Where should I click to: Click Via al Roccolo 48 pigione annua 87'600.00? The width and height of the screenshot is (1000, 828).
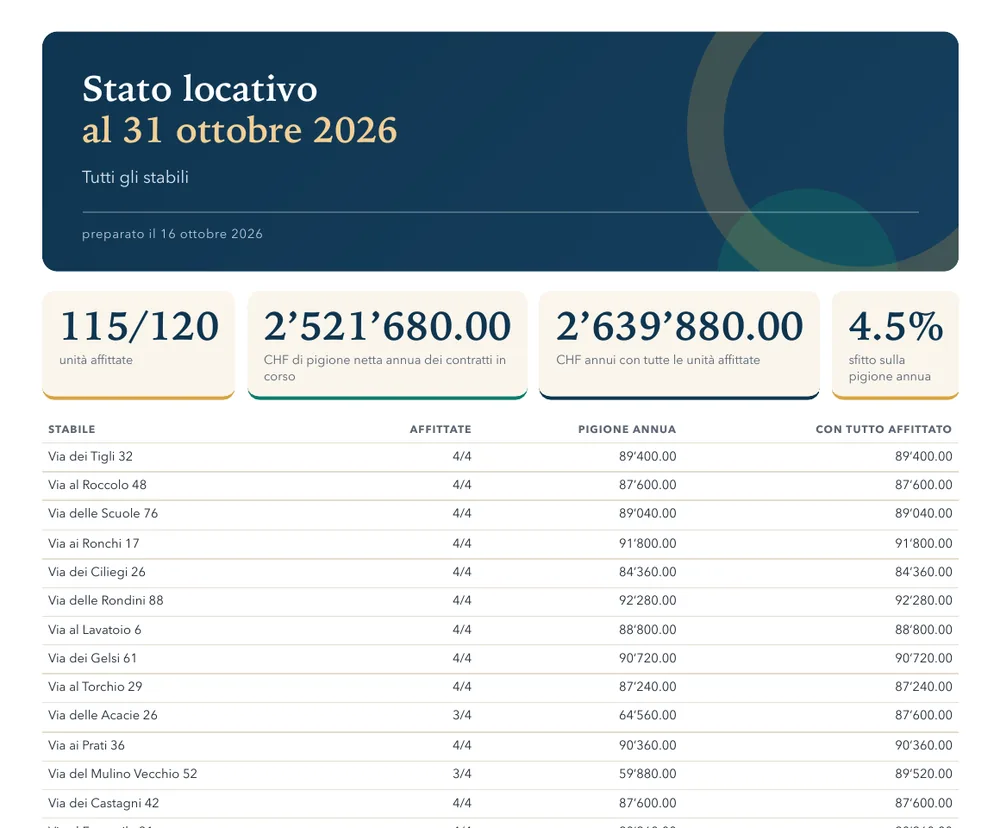tap(647, 485)
